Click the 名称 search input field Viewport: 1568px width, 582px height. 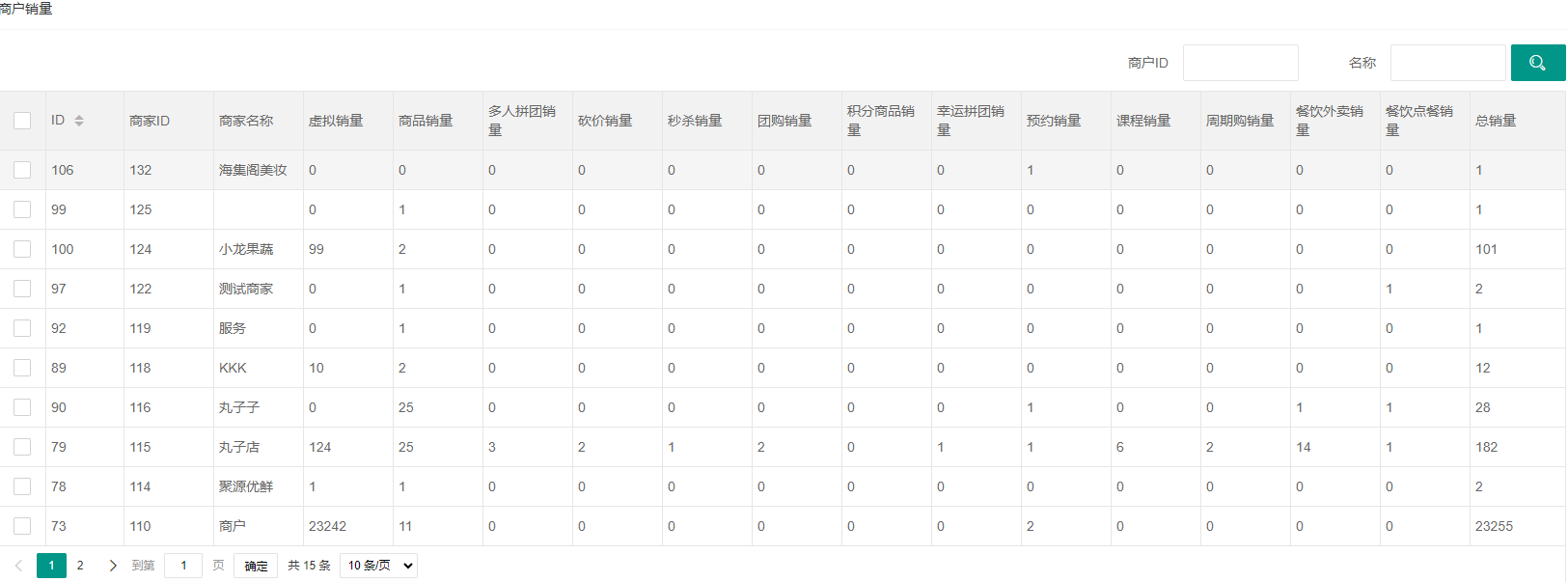[1447, 63]
